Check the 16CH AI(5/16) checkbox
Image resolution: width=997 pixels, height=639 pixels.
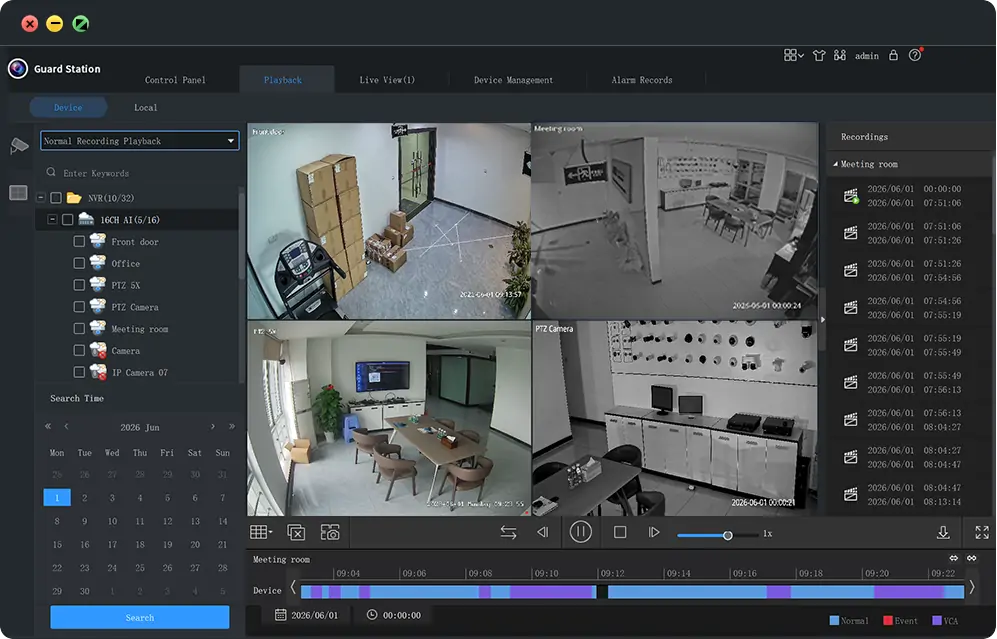point(67,219)
